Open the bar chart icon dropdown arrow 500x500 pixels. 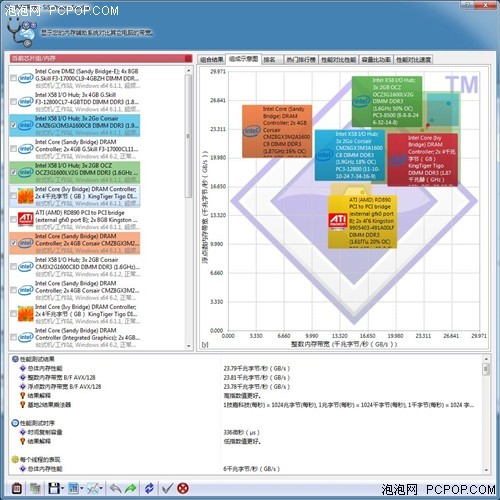[x=82, y=489]
